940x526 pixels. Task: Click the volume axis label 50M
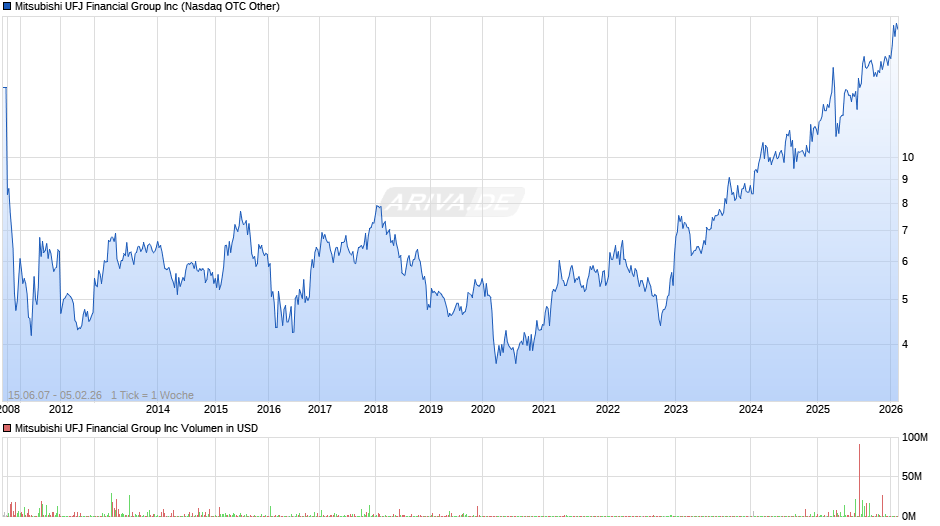tap(912, 476)
